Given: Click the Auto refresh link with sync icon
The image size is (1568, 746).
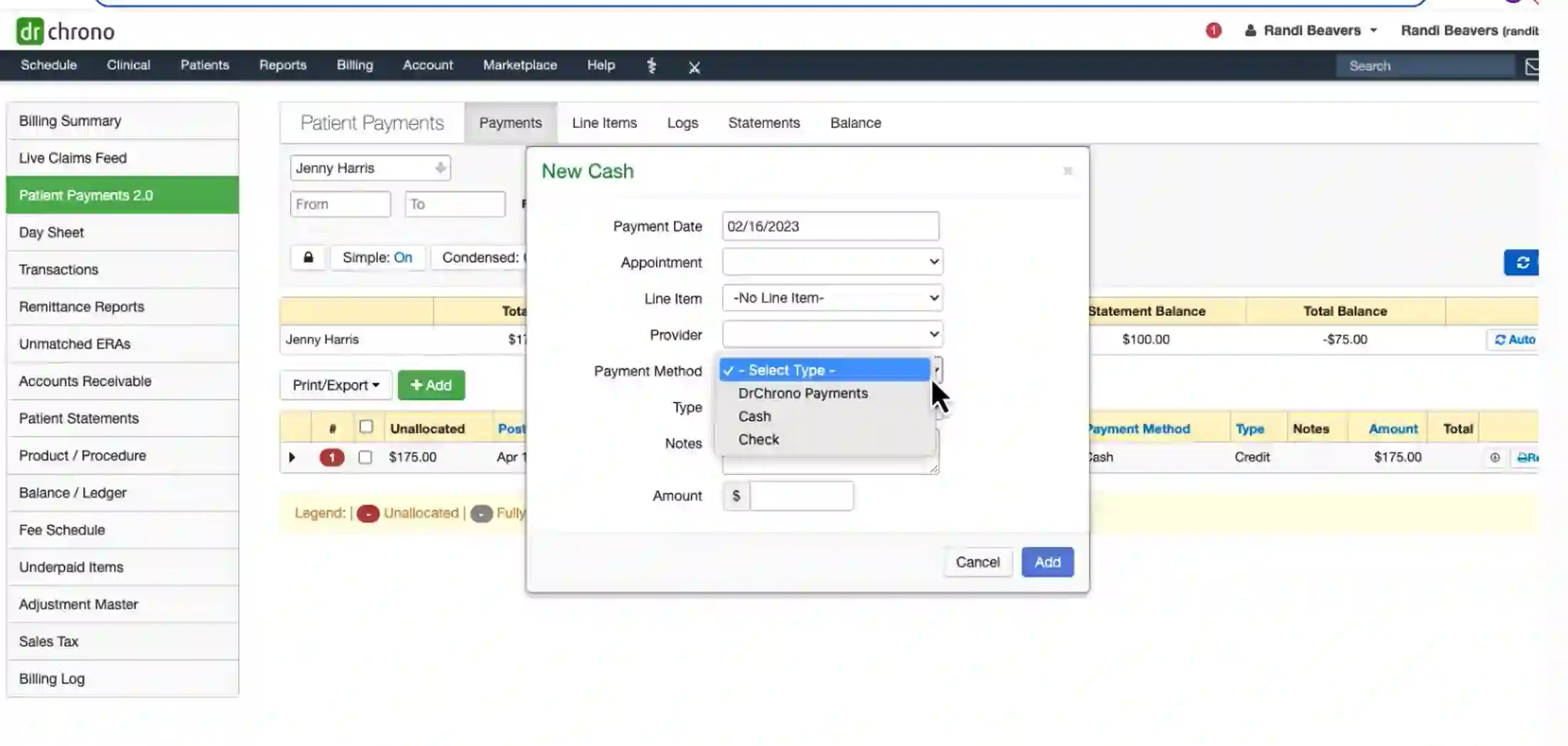Looking at the screenshot, I should coord(1514,339).
